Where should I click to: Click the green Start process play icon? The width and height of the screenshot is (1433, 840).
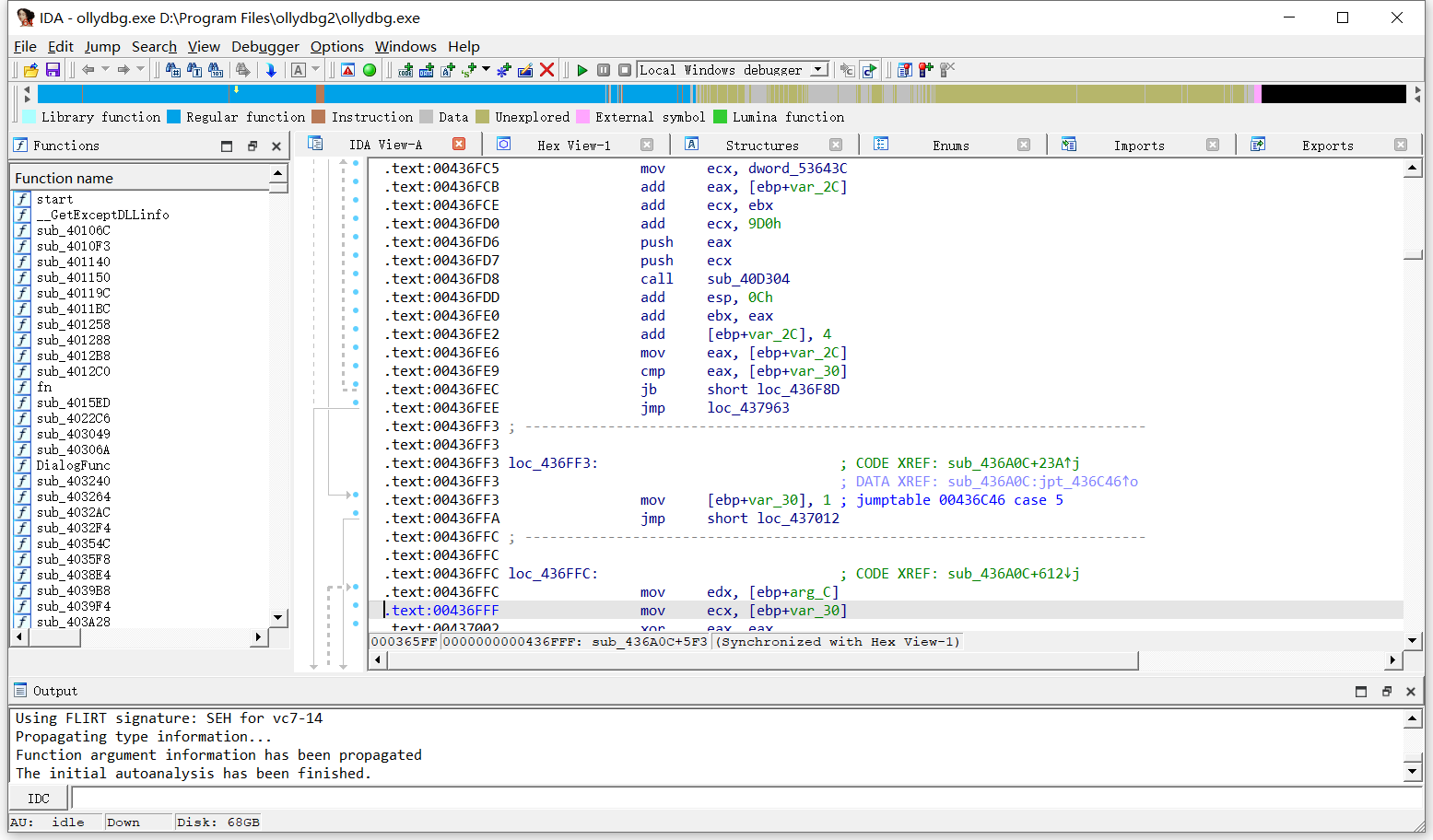[581, 70]
